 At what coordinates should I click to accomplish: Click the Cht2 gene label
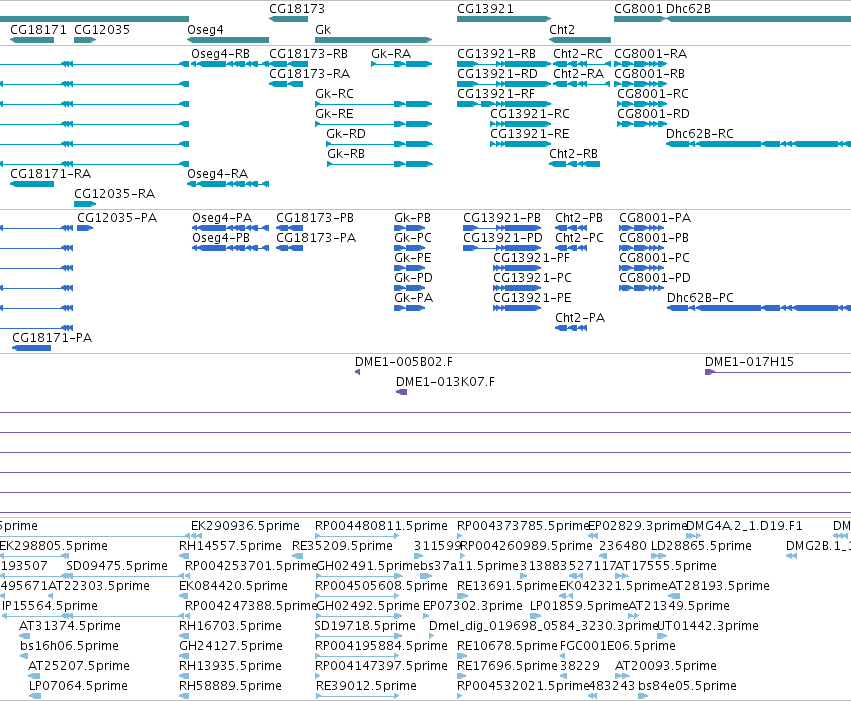[x=562, y=30]
